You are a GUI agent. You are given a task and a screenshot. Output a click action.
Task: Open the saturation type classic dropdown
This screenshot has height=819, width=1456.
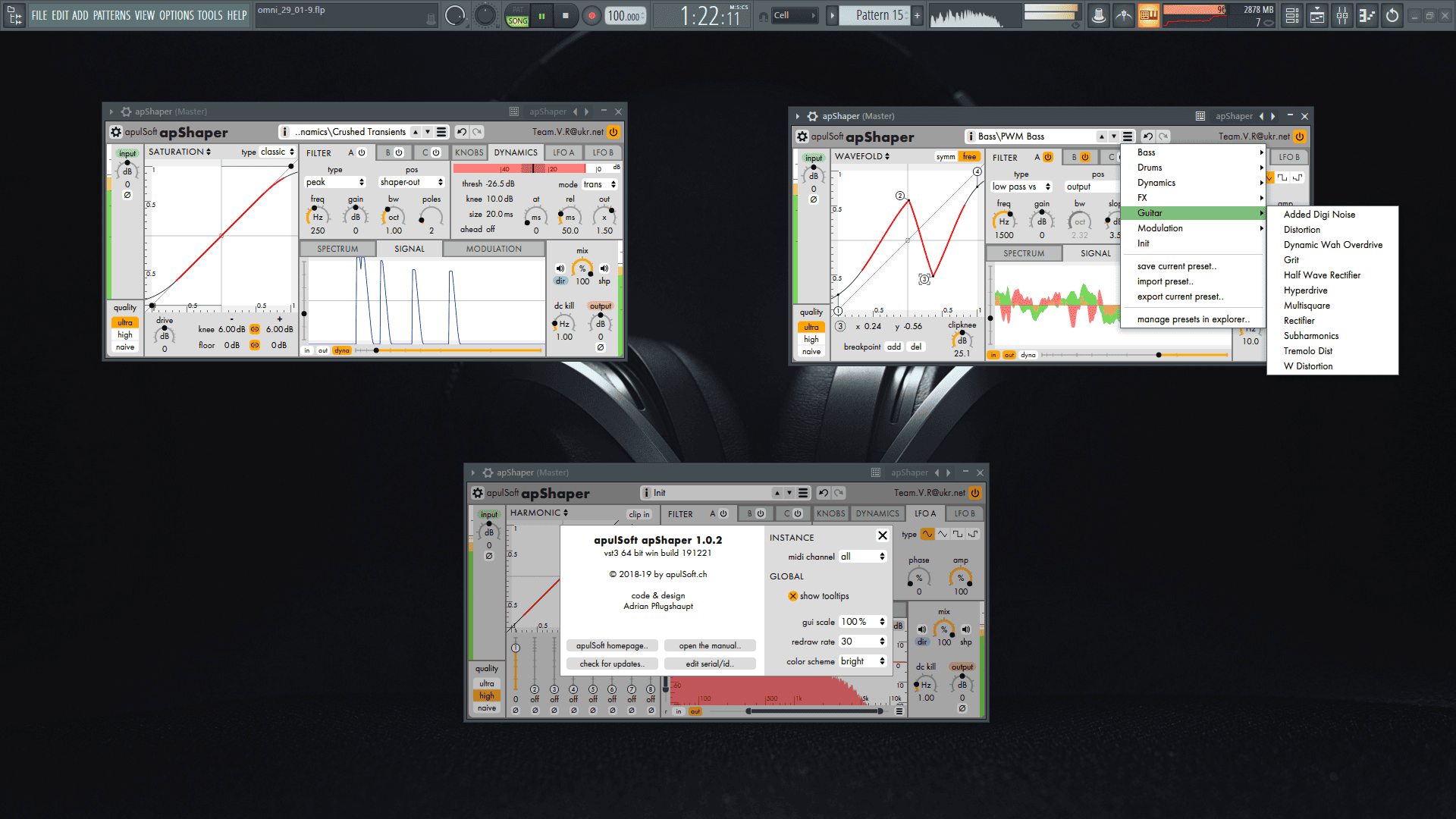(277, 152)
